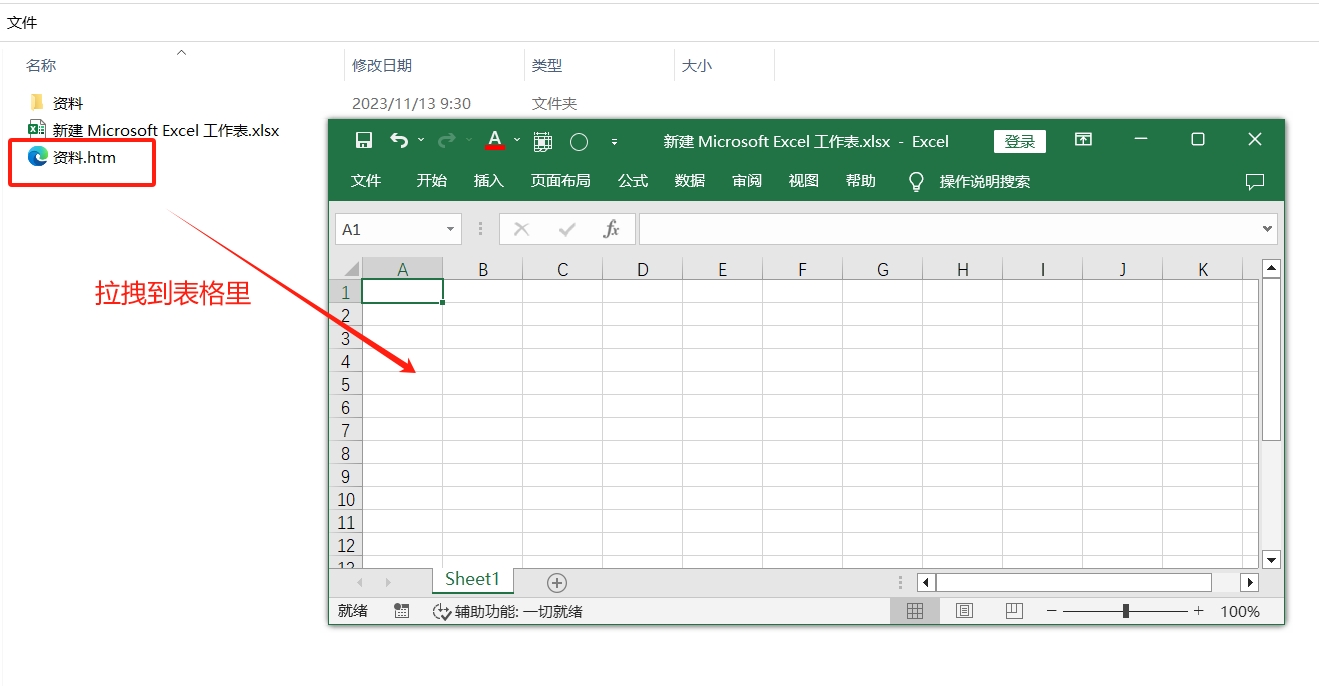Expand the Font Color dropdown arrow

pos(516,141)
